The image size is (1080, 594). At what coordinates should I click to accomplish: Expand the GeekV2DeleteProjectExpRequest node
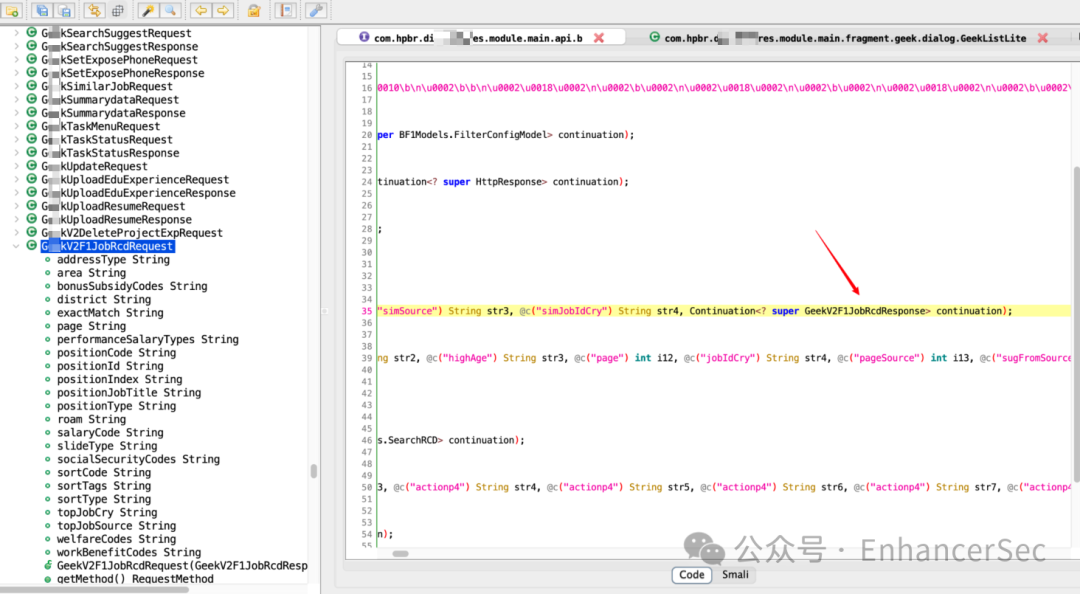point(16,233)
